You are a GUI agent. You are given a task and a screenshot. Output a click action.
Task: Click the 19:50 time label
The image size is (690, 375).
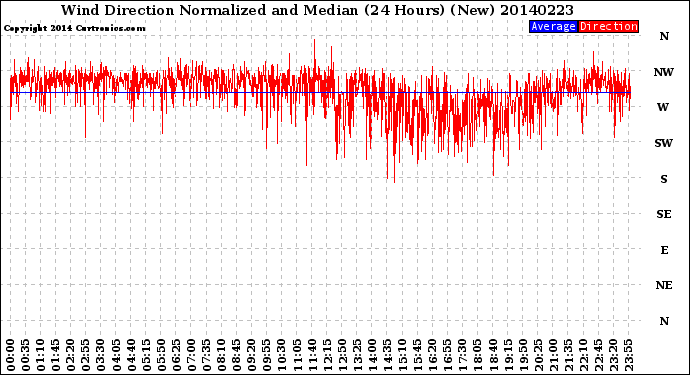523,355
